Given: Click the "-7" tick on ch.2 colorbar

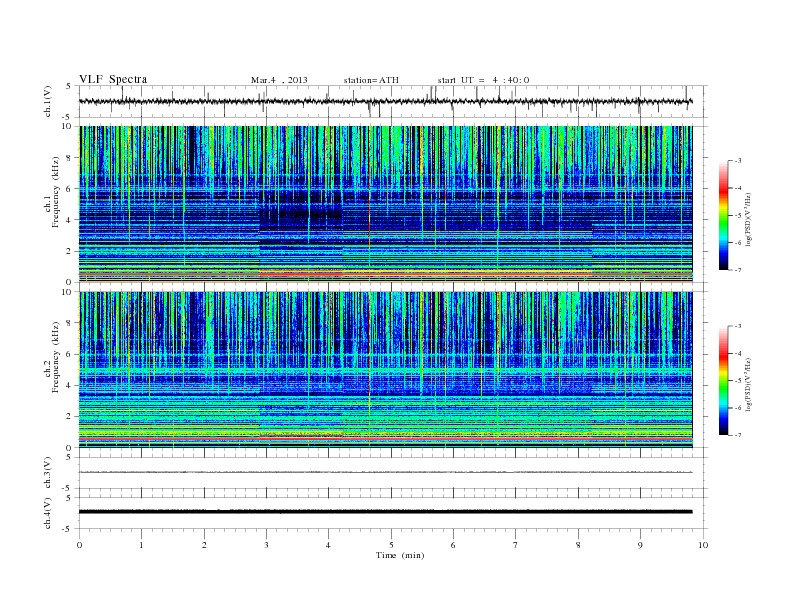Looking at the screenshot, I should pos(738,435).
